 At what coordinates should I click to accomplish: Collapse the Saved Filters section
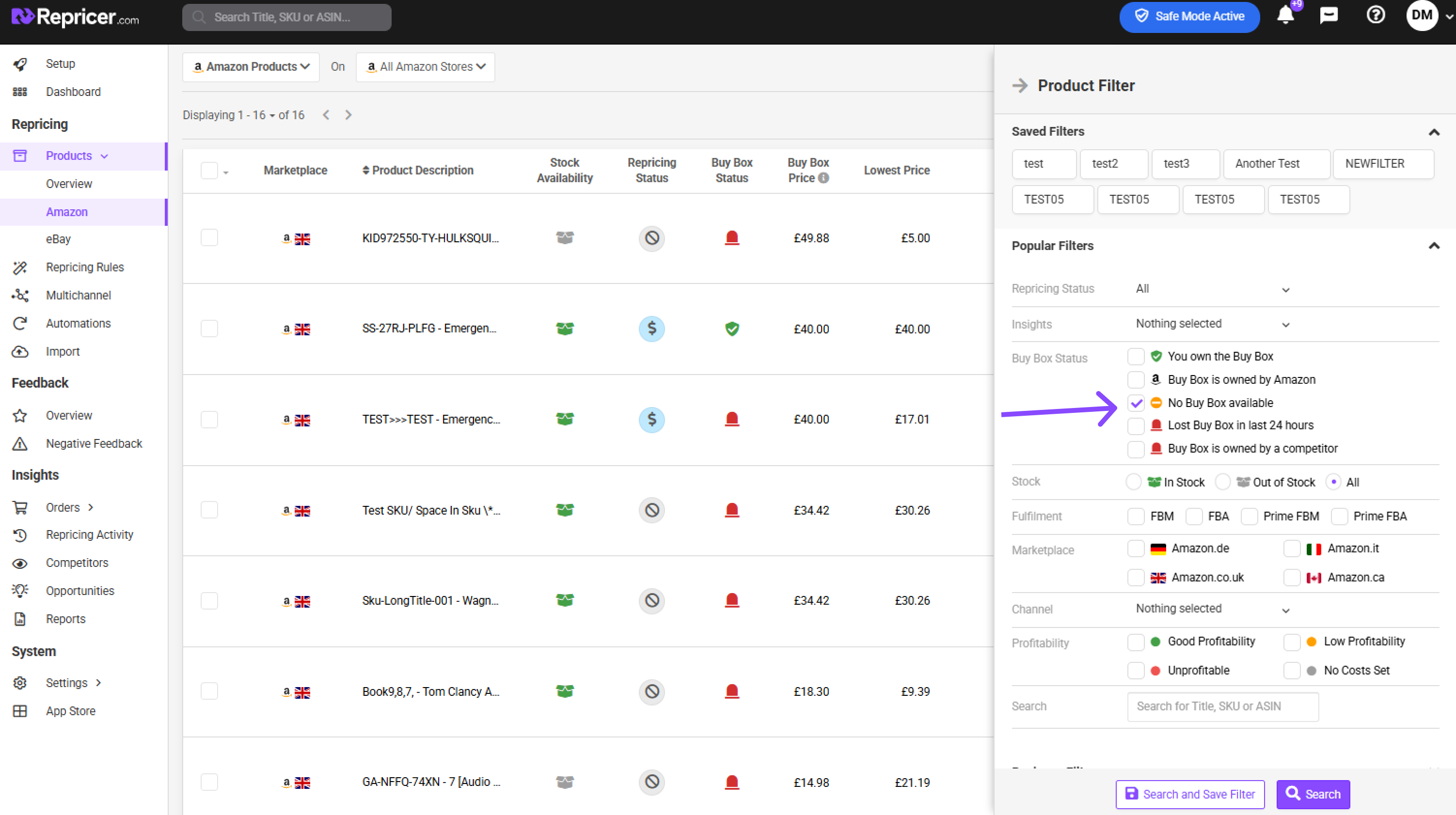point(1433,132)
